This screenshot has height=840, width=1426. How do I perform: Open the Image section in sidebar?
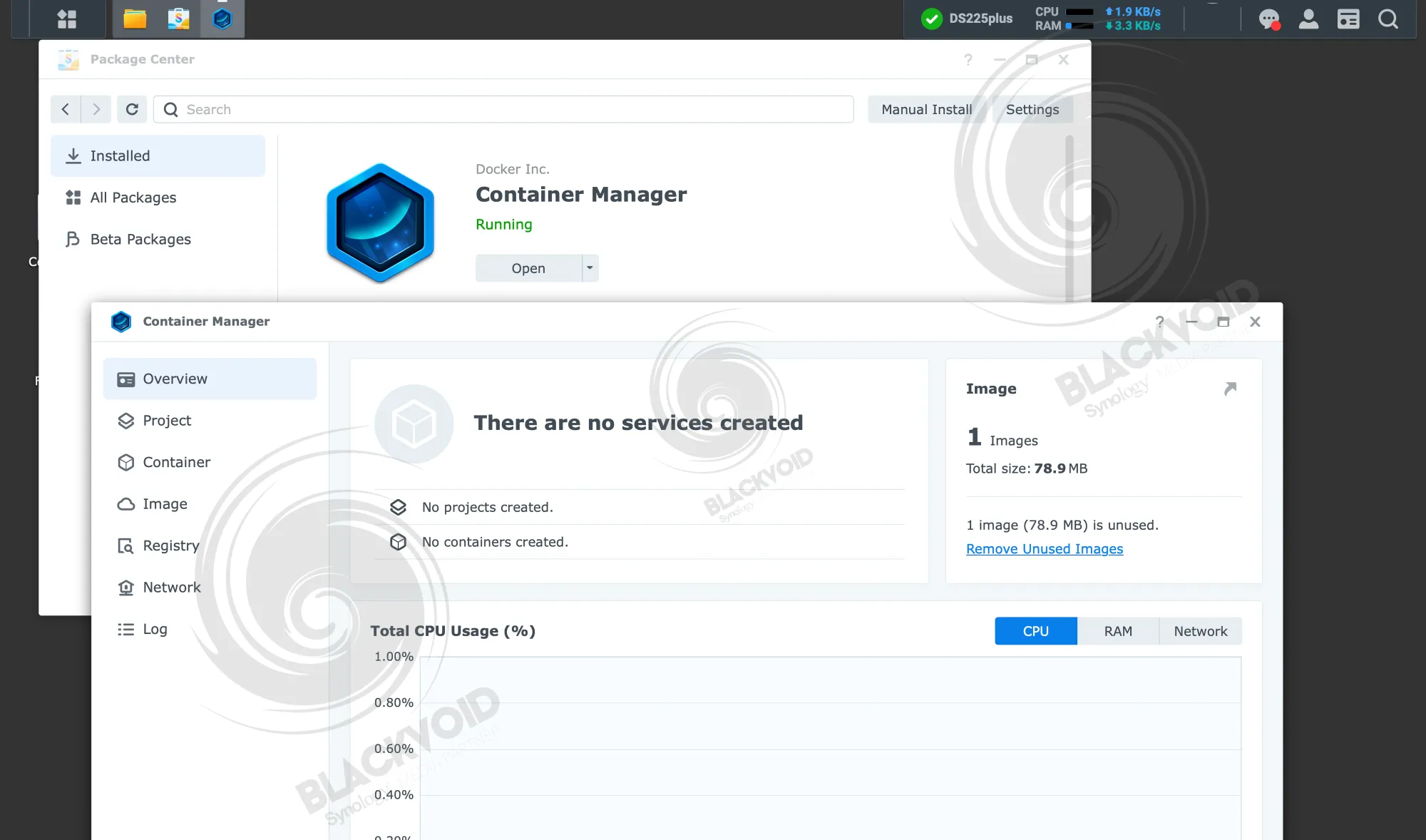click(x=210, y=504)
